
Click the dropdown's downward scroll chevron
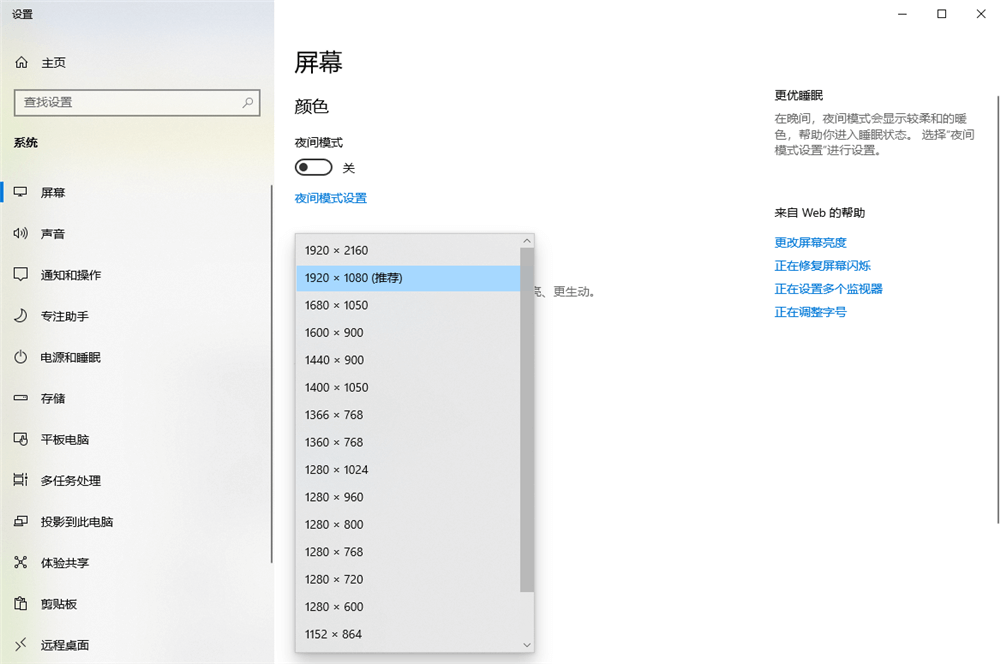pyautogui.click(x=527, y=644)
